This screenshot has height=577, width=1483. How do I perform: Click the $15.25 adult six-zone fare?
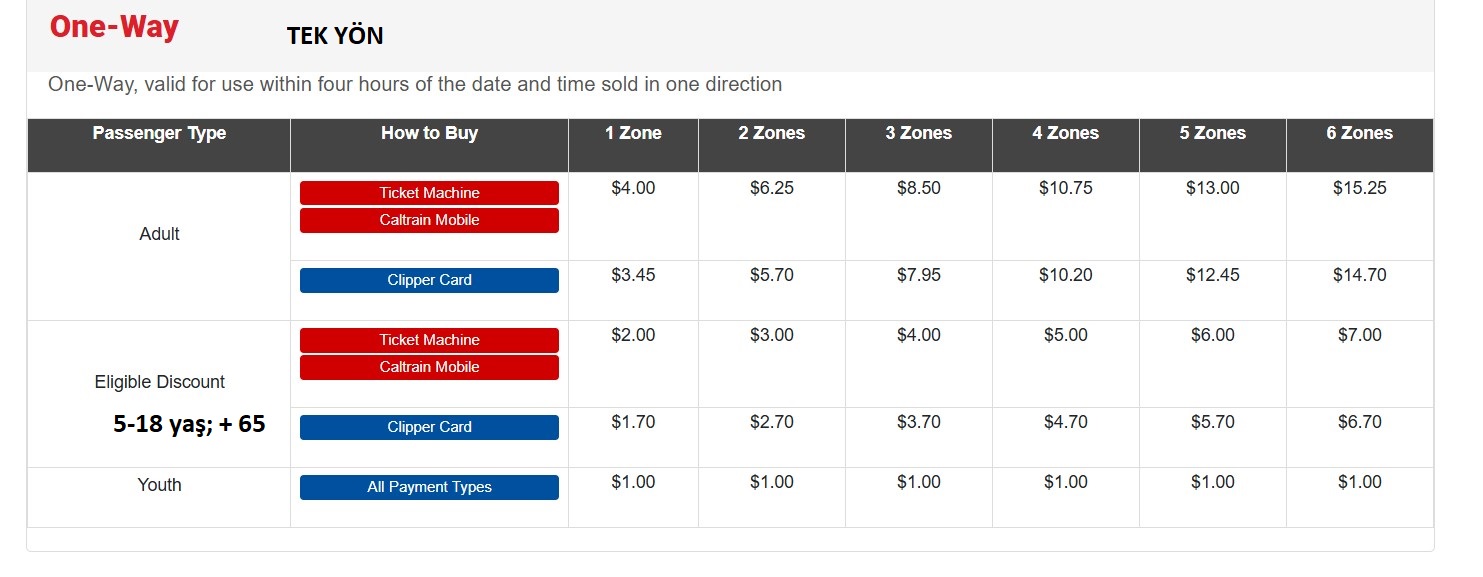click(1359, 188)
